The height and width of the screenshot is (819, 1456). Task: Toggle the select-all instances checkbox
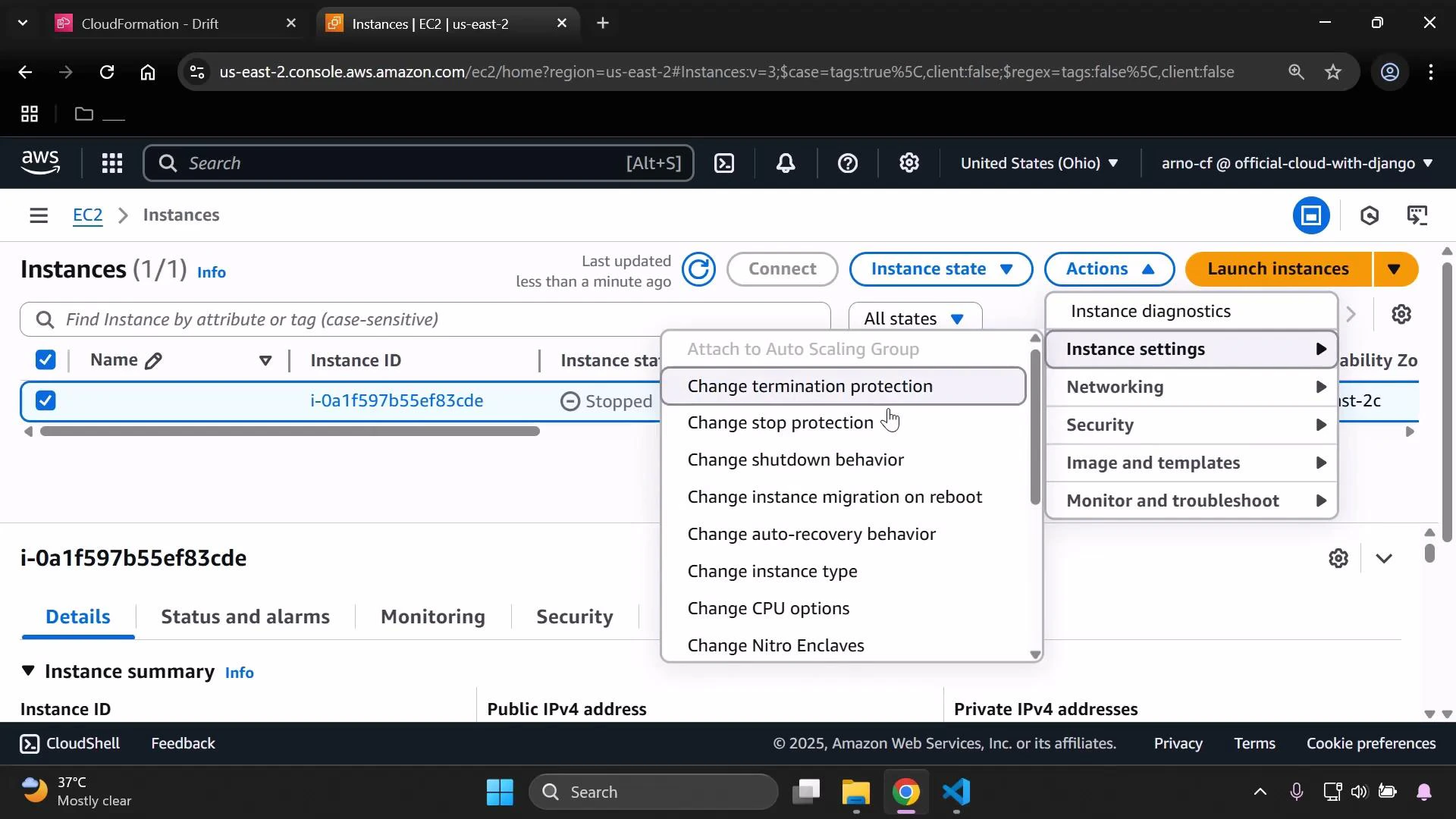(x=45, y=359)
